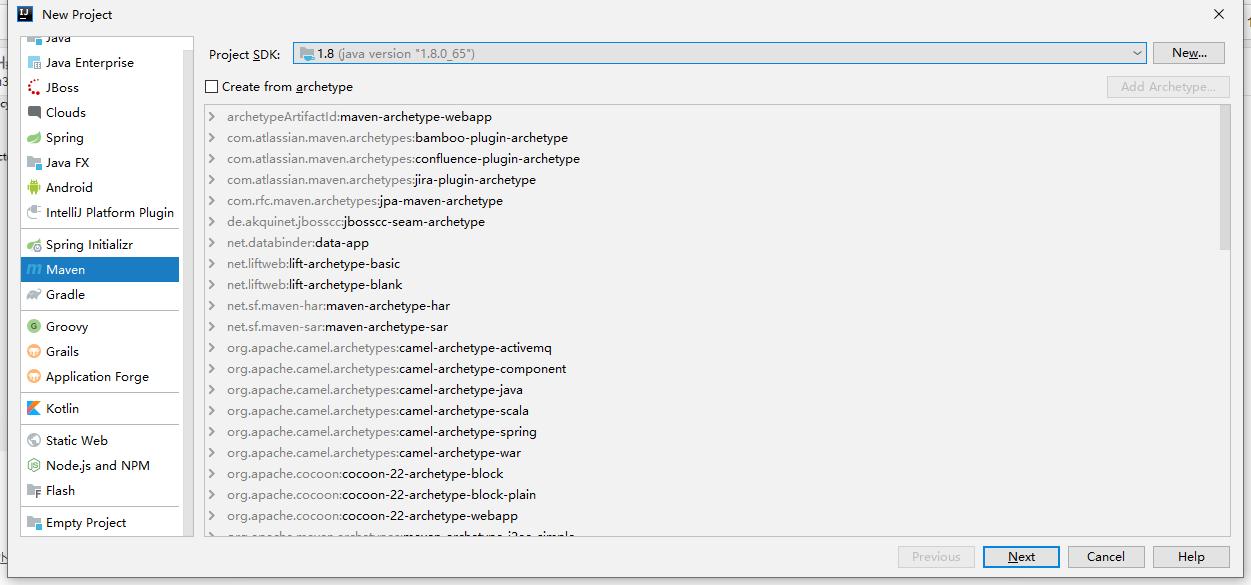Select Spring Initializr label in project list
The image size is (1251, 585).
point(89,244)
